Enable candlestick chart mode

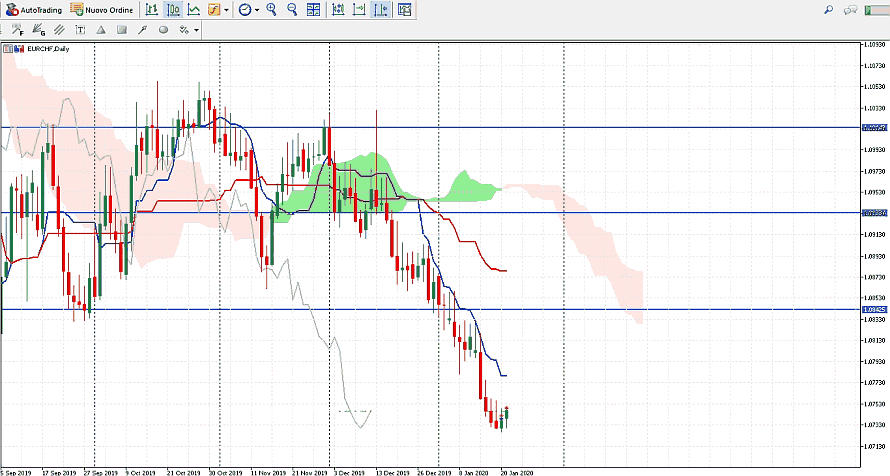pyautogui.click(x=173, y=9)
